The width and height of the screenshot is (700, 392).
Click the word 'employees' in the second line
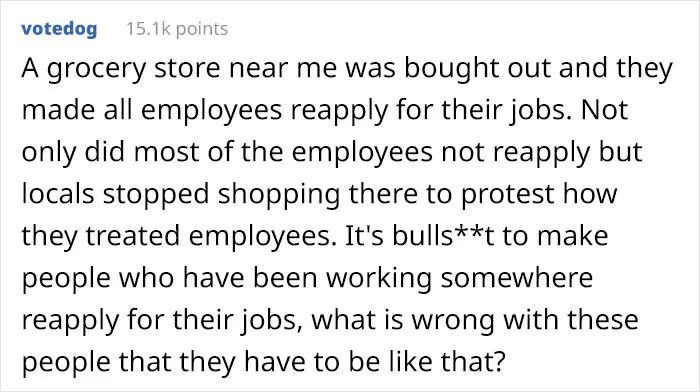[x=212, y=111]
